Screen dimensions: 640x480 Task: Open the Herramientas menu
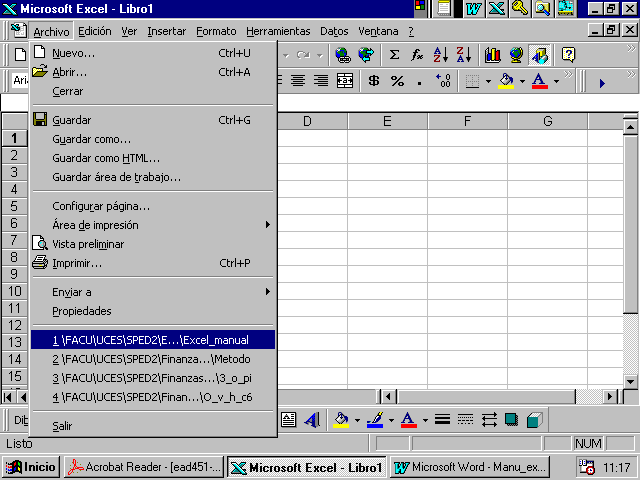click(x=278, y=31)
